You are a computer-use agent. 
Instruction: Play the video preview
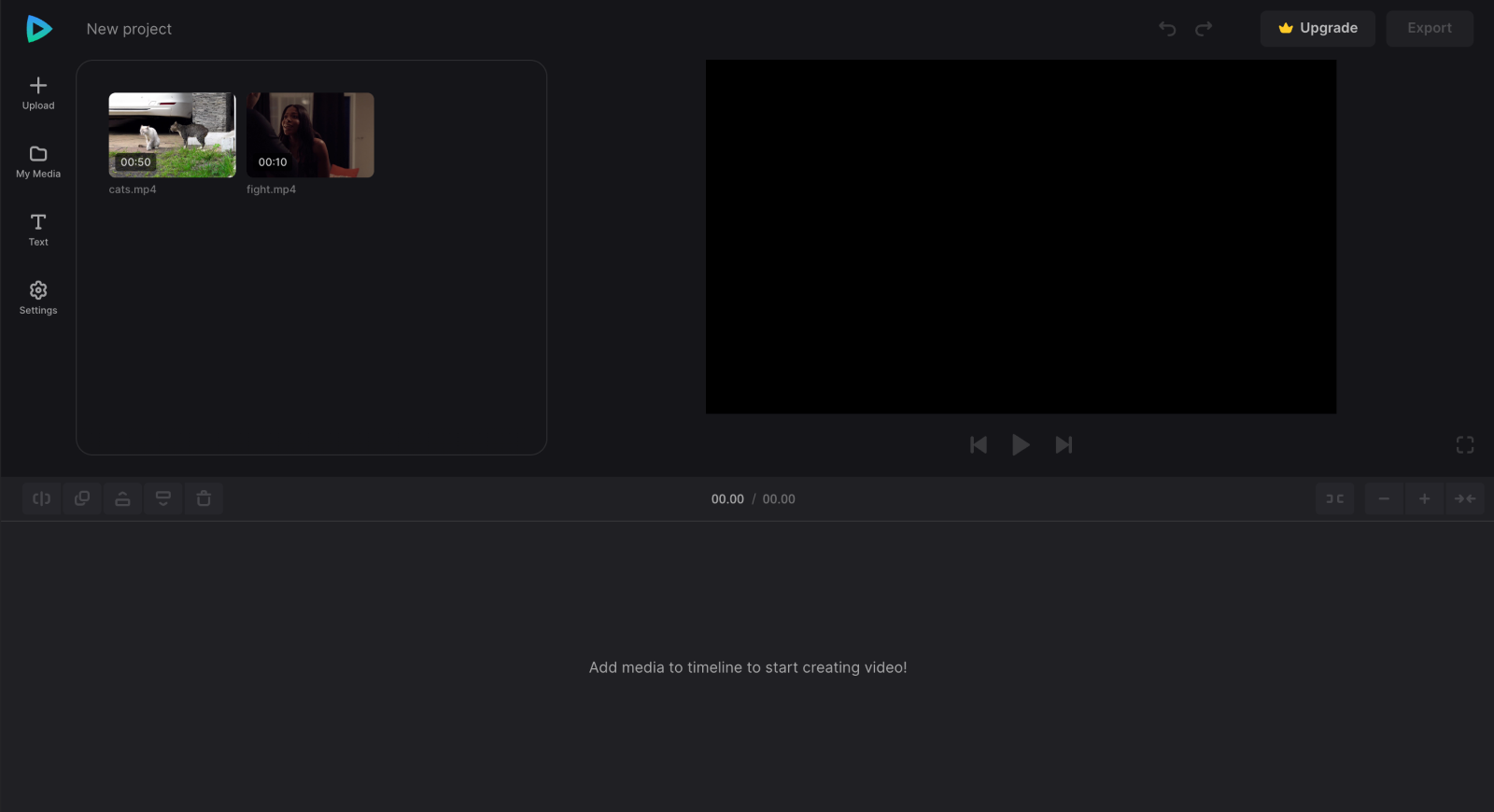point(1021,445)
